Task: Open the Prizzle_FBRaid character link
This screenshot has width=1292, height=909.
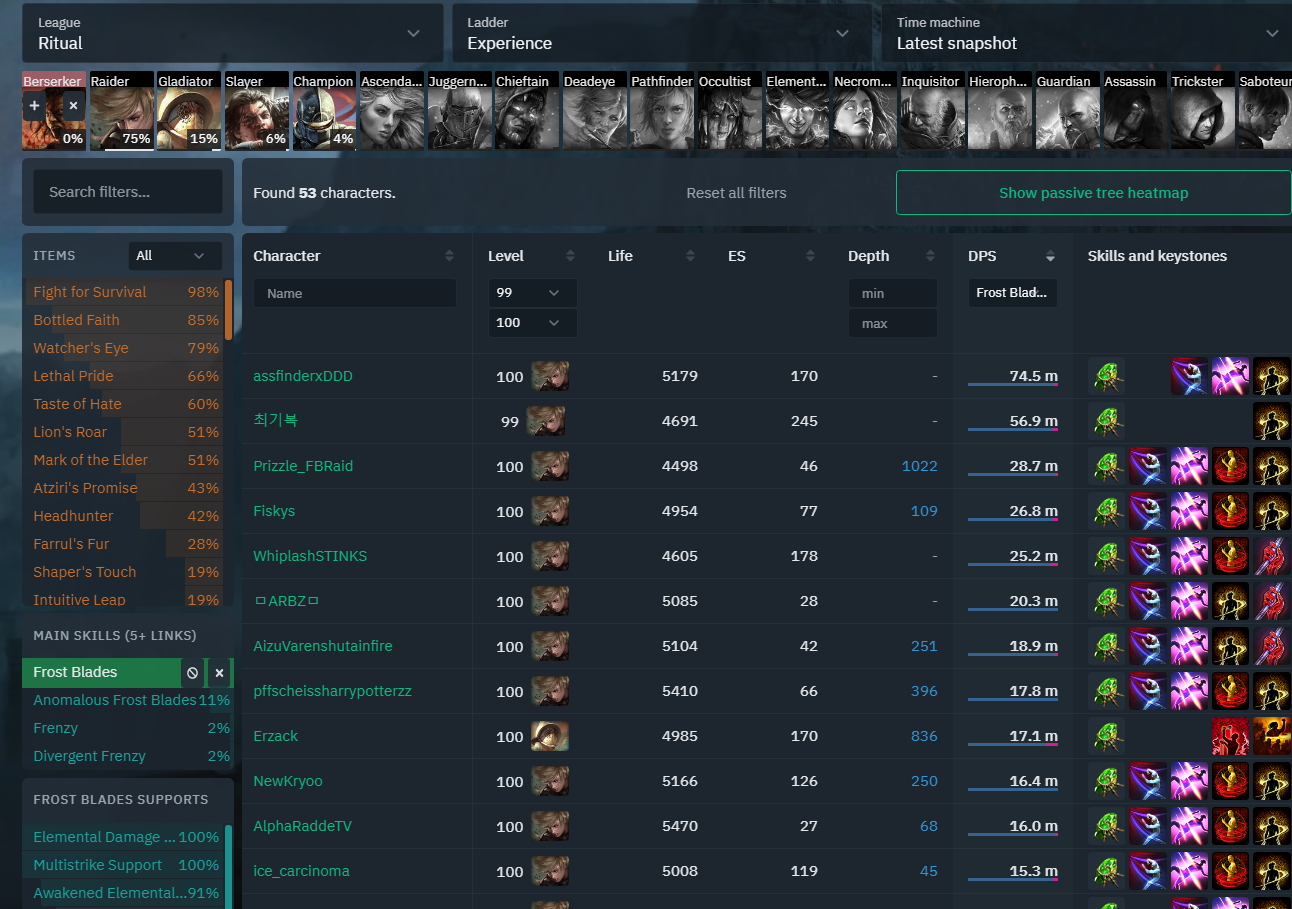Action: 303,466
